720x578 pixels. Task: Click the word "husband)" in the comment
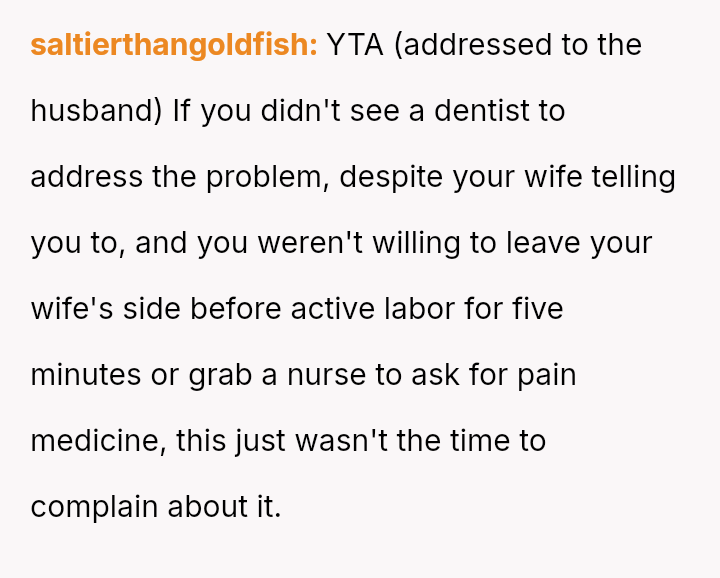[97, 111]
